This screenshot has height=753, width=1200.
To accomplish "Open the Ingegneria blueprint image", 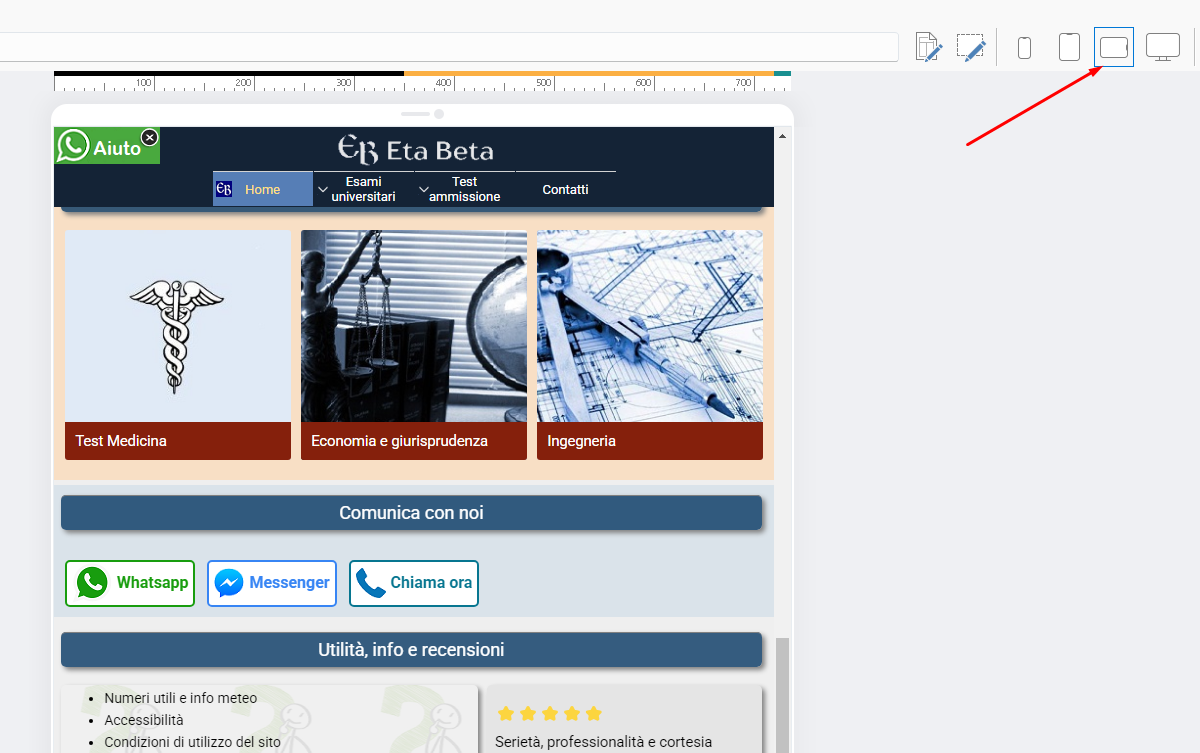I will 650,326.
